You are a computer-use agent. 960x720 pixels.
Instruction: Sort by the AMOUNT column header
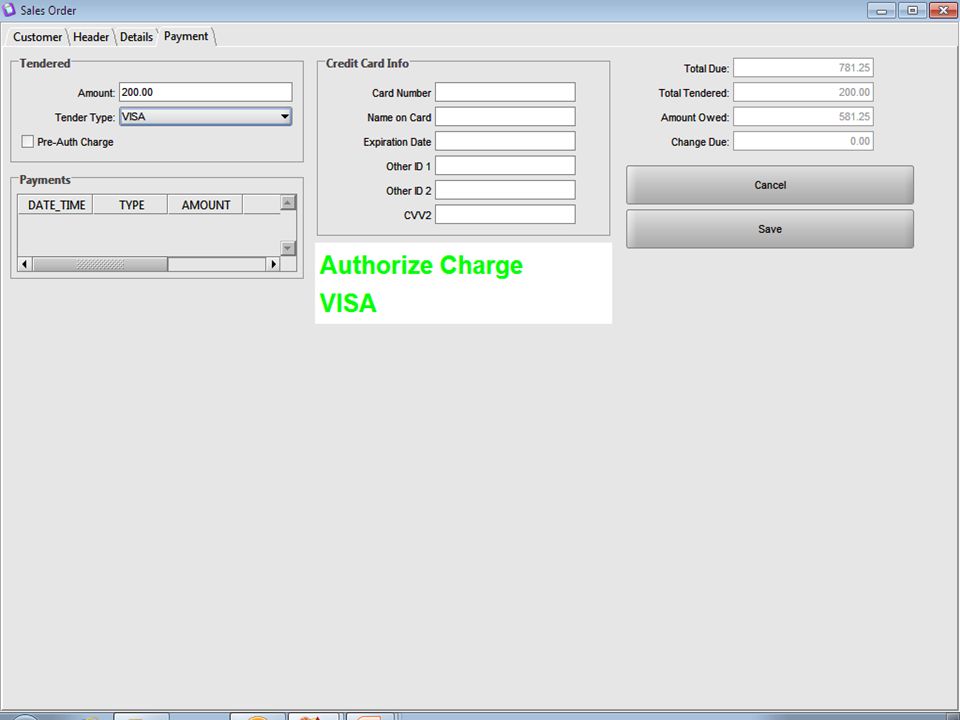pyautogui.click(x=206, y=204)
